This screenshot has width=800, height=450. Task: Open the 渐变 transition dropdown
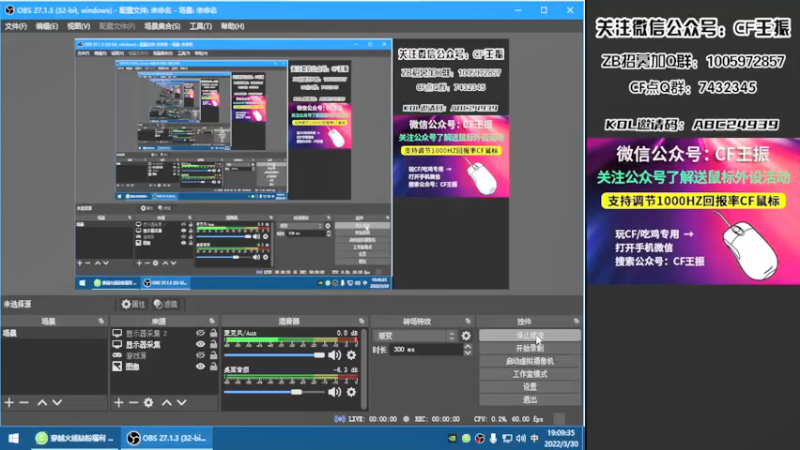point(415,336)
